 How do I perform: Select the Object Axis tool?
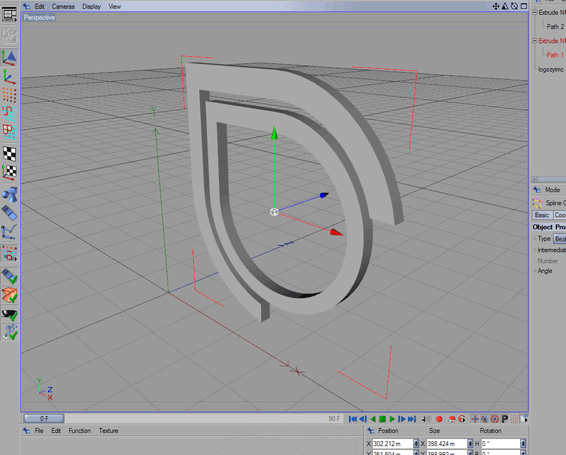tap(9, 77)
